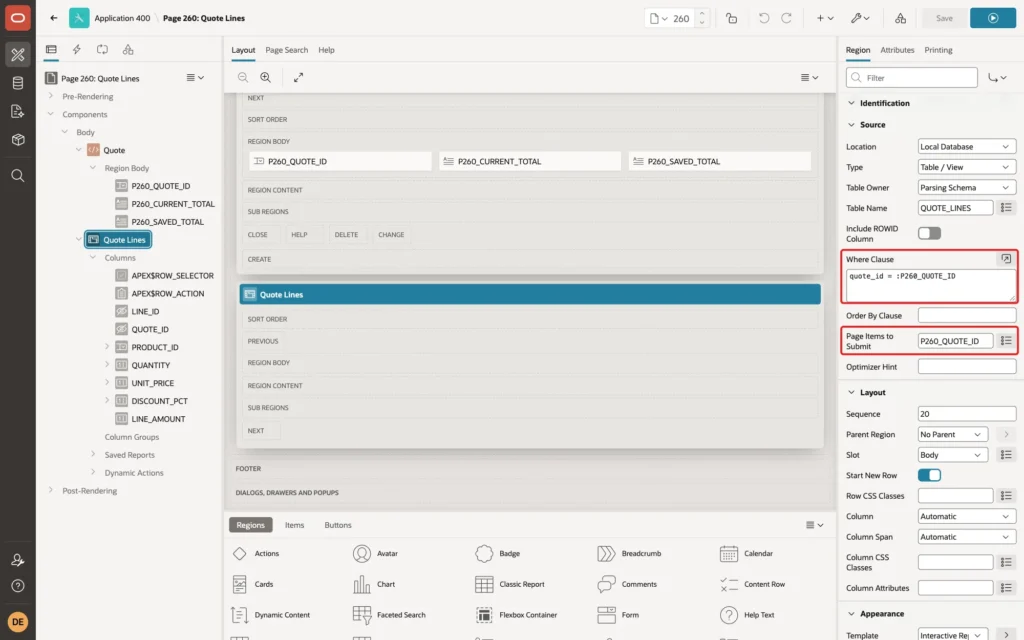Image resolution: width=1024 pixels, height=640 pixels.
Task: Undo the last change
Action: tap(763, 18)
